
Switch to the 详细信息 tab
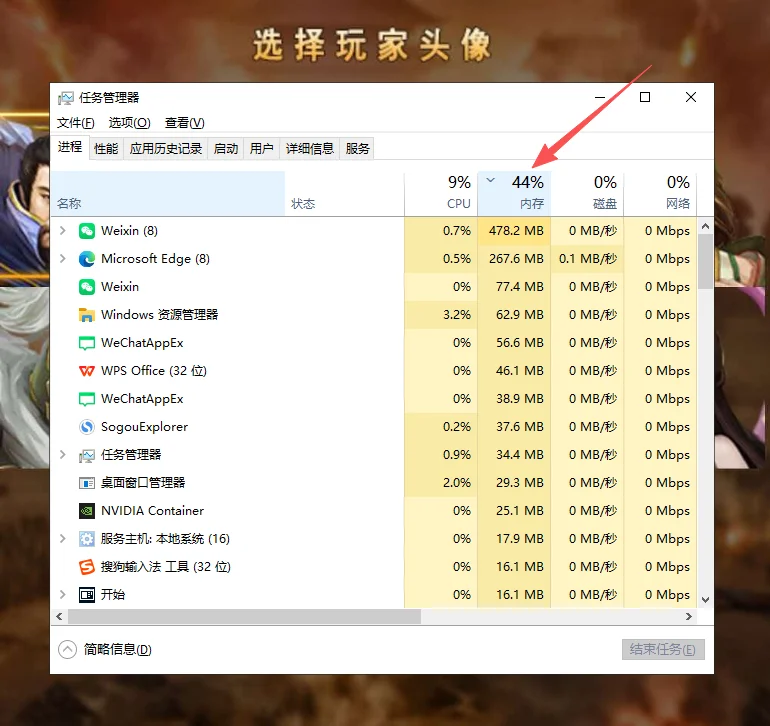coord(310,148)
